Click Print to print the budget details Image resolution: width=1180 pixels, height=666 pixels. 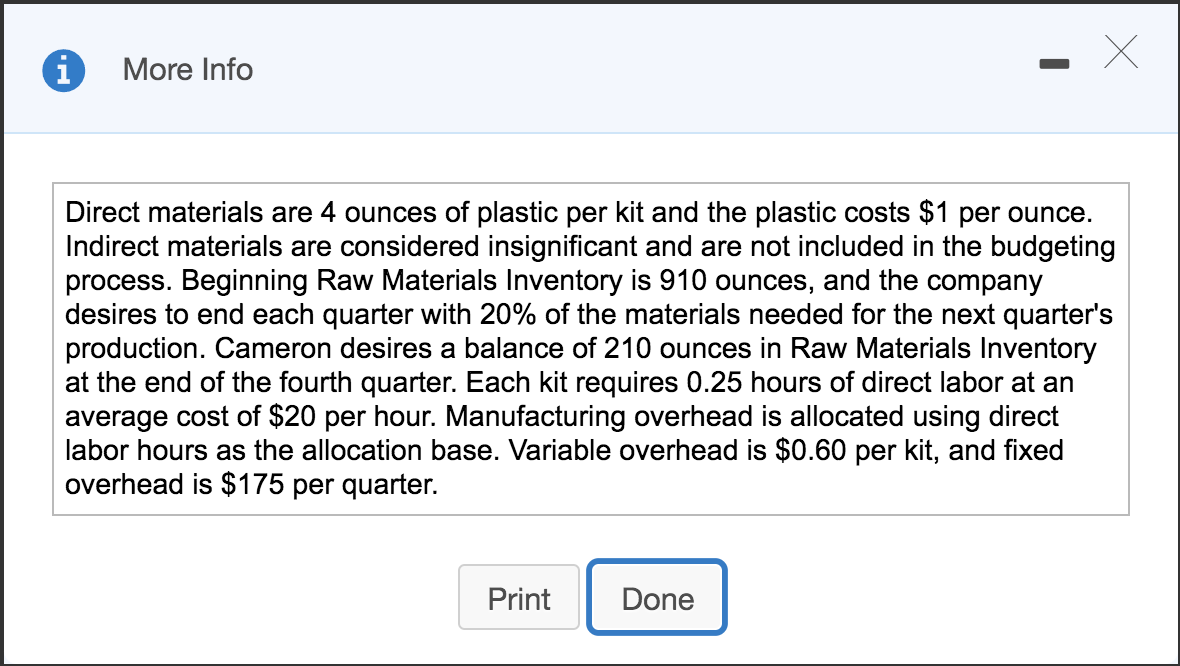519,597
